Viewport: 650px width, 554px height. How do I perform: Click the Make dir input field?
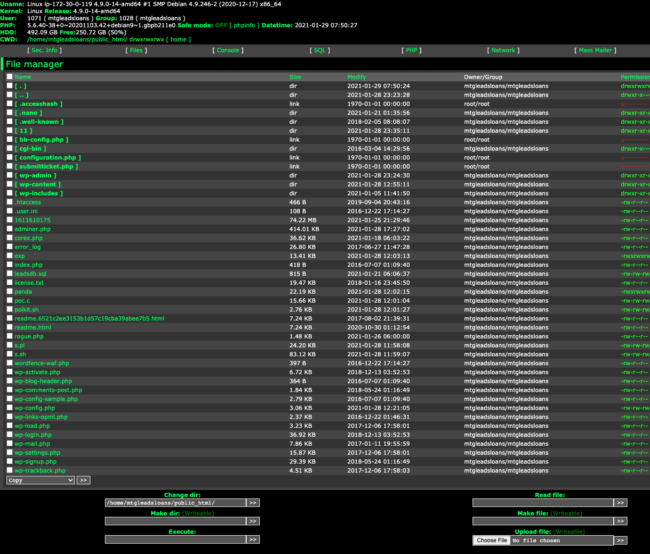pyautogui.click(x=175, y=521)
